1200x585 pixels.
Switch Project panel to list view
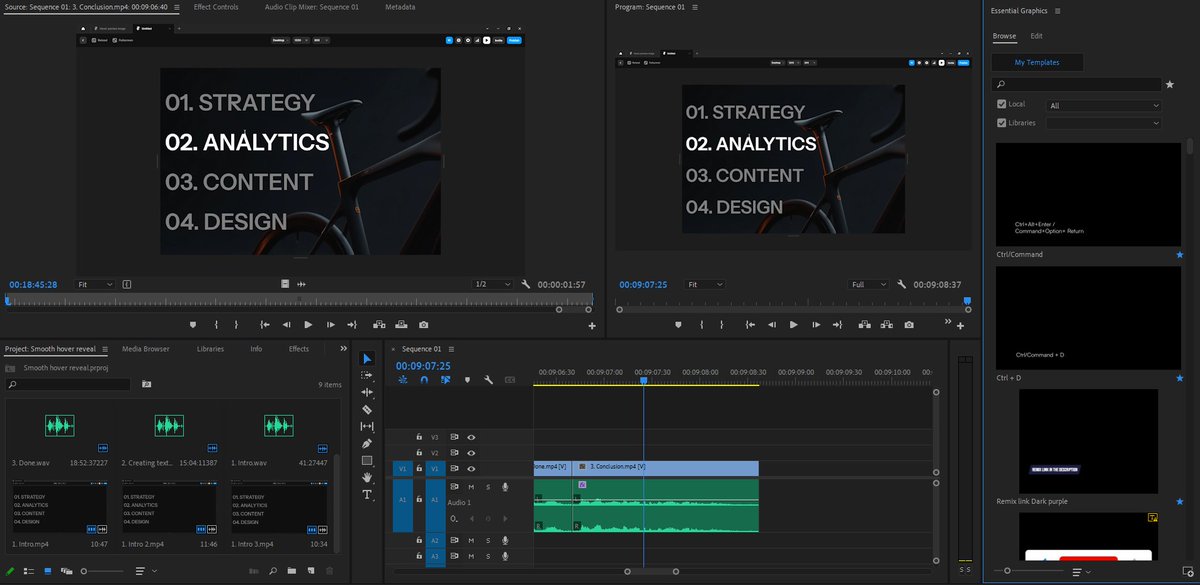pyautogui.click(x=29, y=571)
